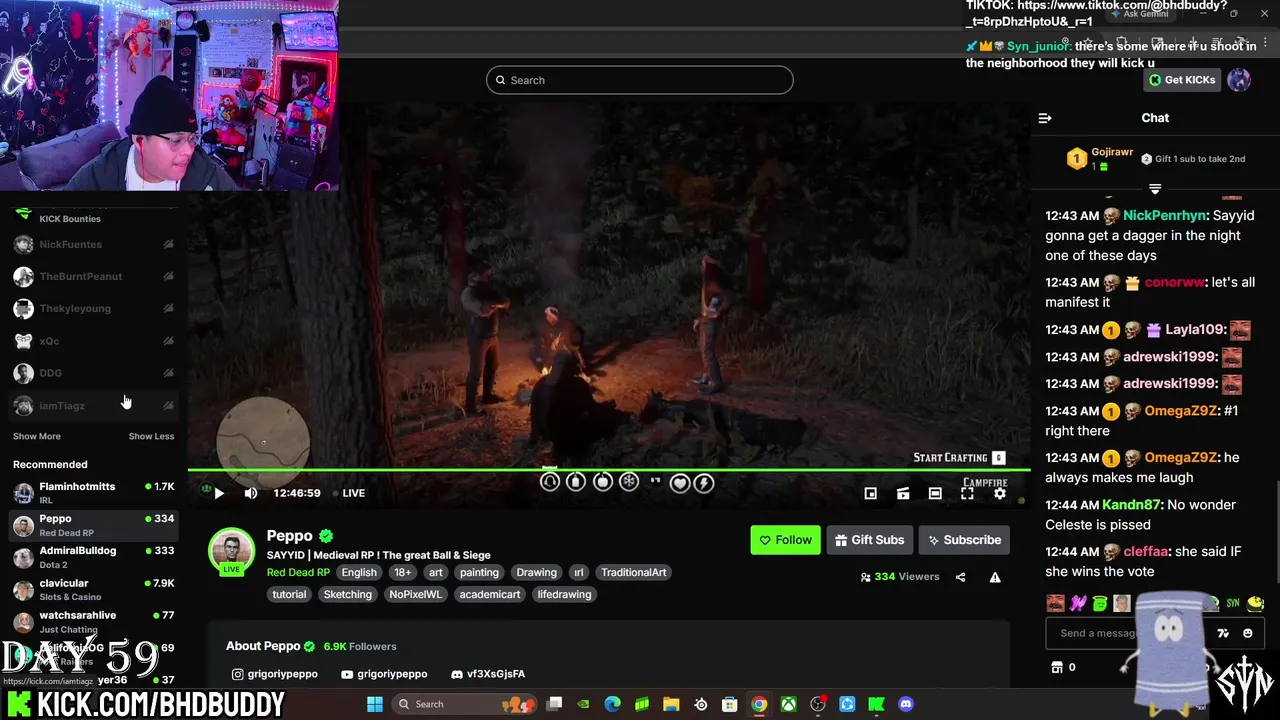Select the Drawing tag
This screenshot has height=720, width=1280.
pos(536,573)
